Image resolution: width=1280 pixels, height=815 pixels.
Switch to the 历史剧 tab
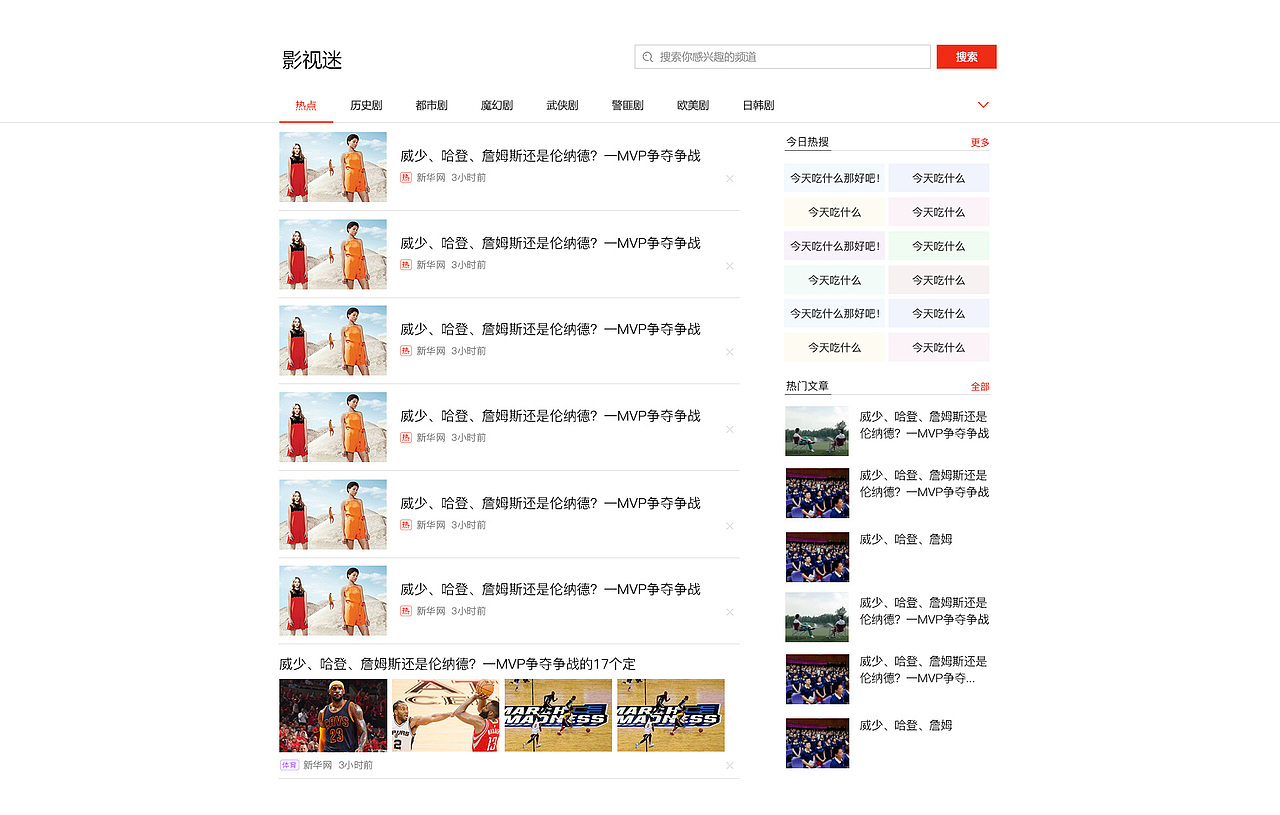pos(366,104)
